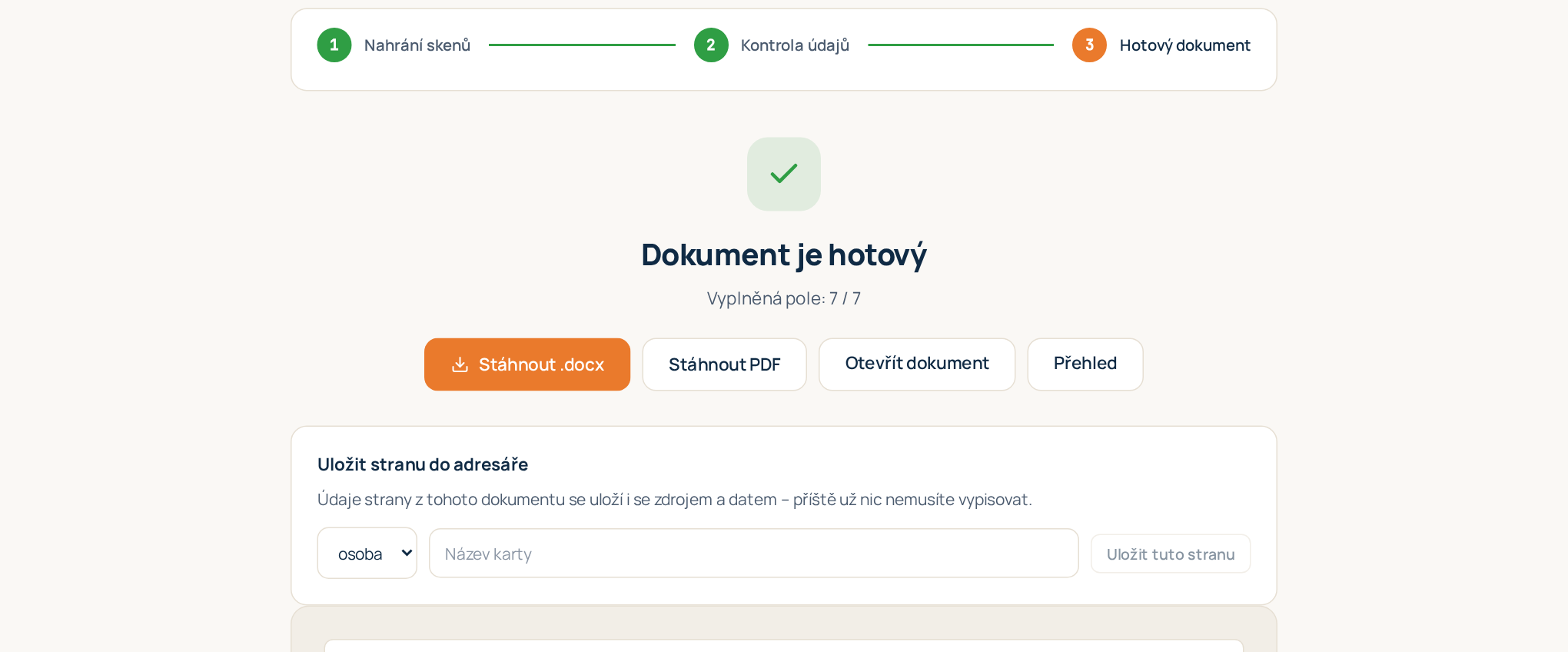Click the step 1 numbered circle
The height and width of the screenshot is (652, 1568).
pos(334,45)
